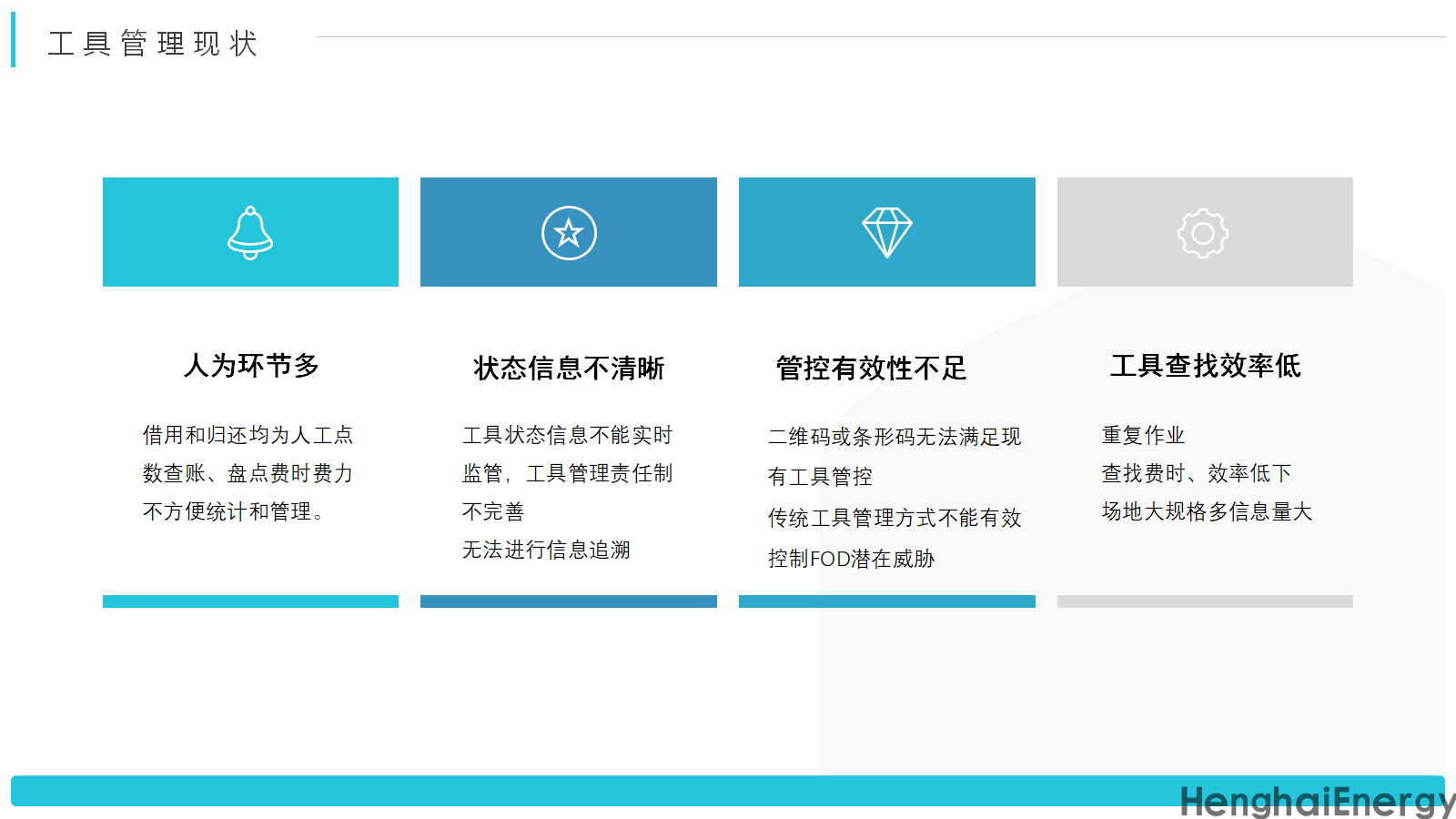Toggle the blue card for 状态信息不清晰
Screen dimensions: 1456x819
pyautogui.click(x=569, y=231)
